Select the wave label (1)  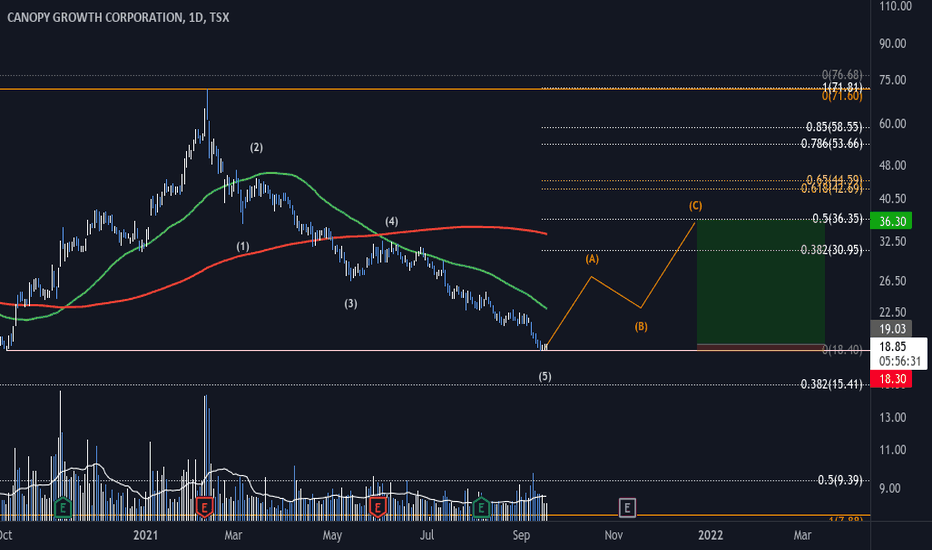243,246
